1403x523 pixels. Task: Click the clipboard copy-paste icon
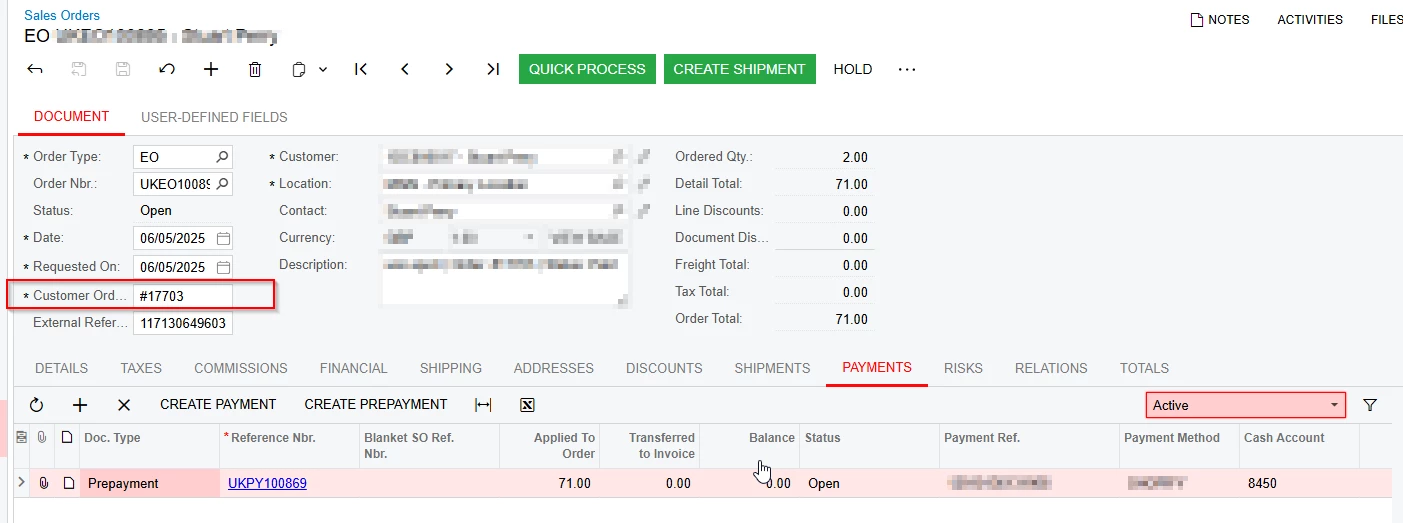click(299, 69)
